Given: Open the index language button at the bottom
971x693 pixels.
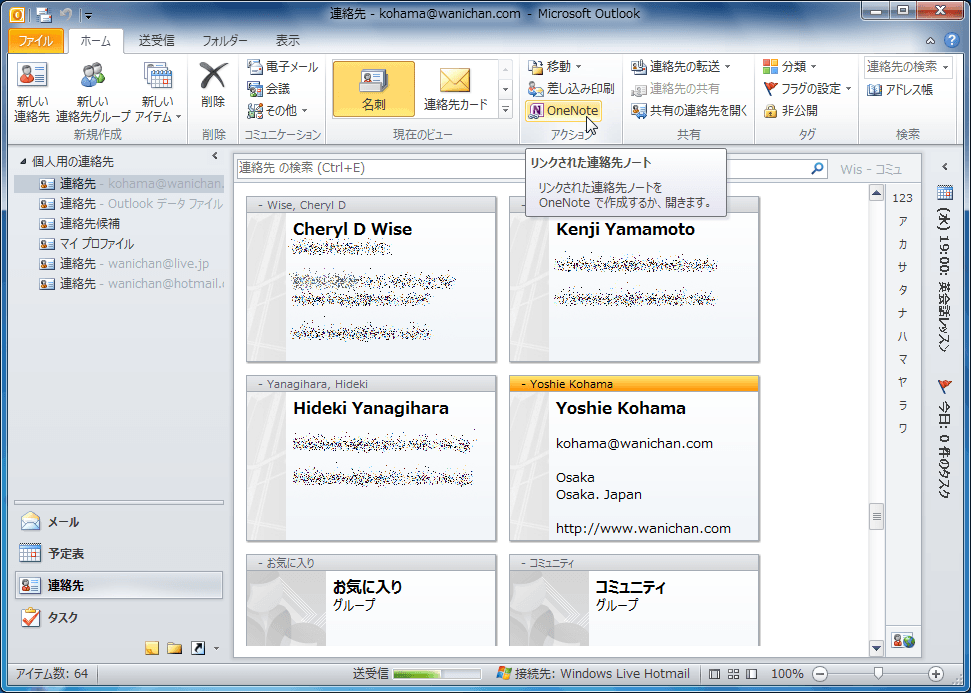Looking at the screenshot, I should click(x=903, y=641).
